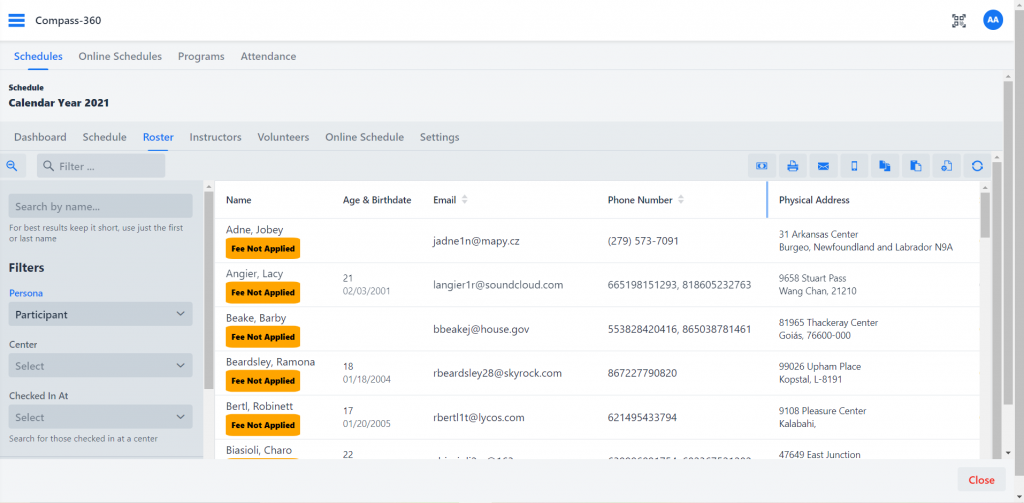Click email rbeardsley28@skyrock.com

(x=497, y=373)
